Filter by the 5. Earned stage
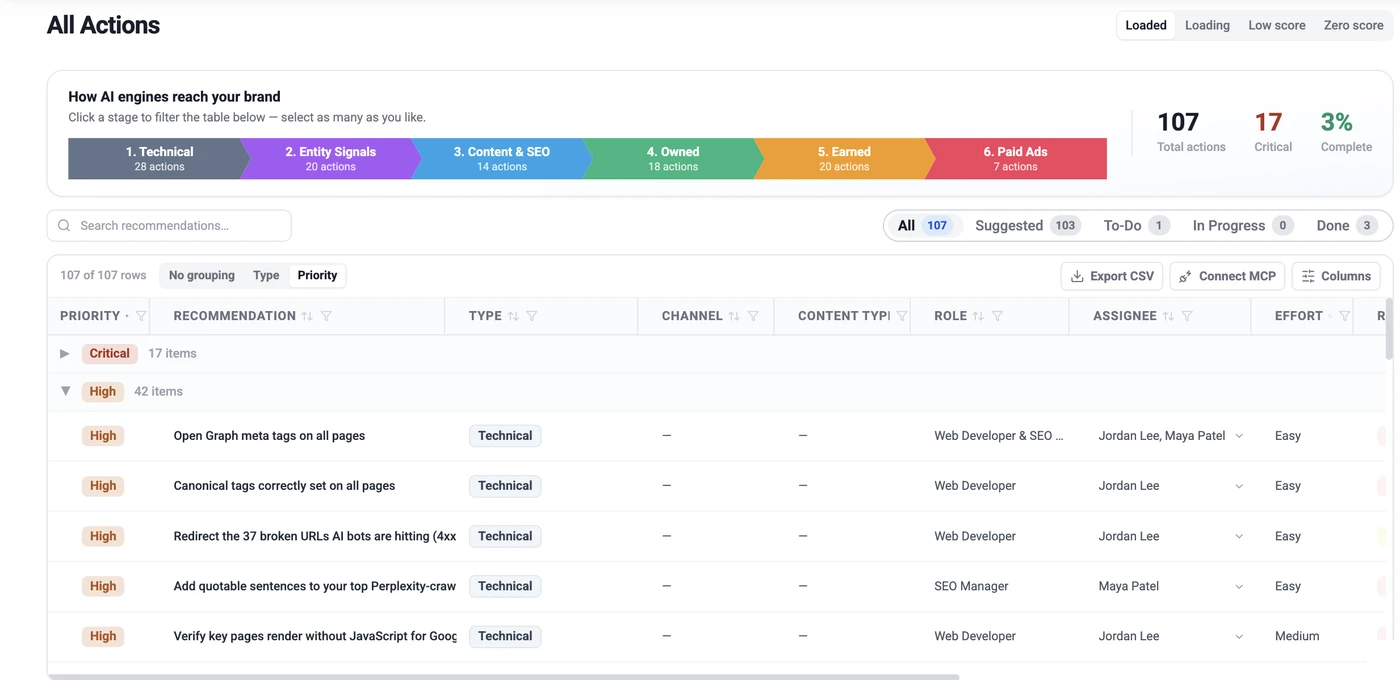1400x680 pixels. tap(843, 159)
